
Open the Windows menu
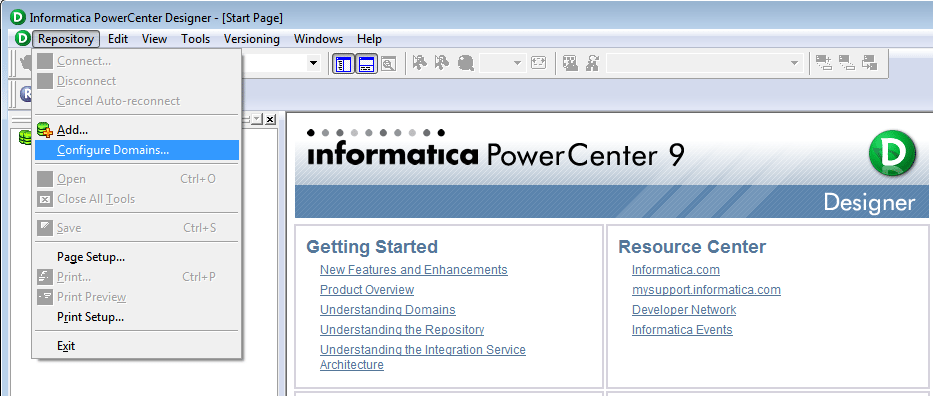(318, 39)
